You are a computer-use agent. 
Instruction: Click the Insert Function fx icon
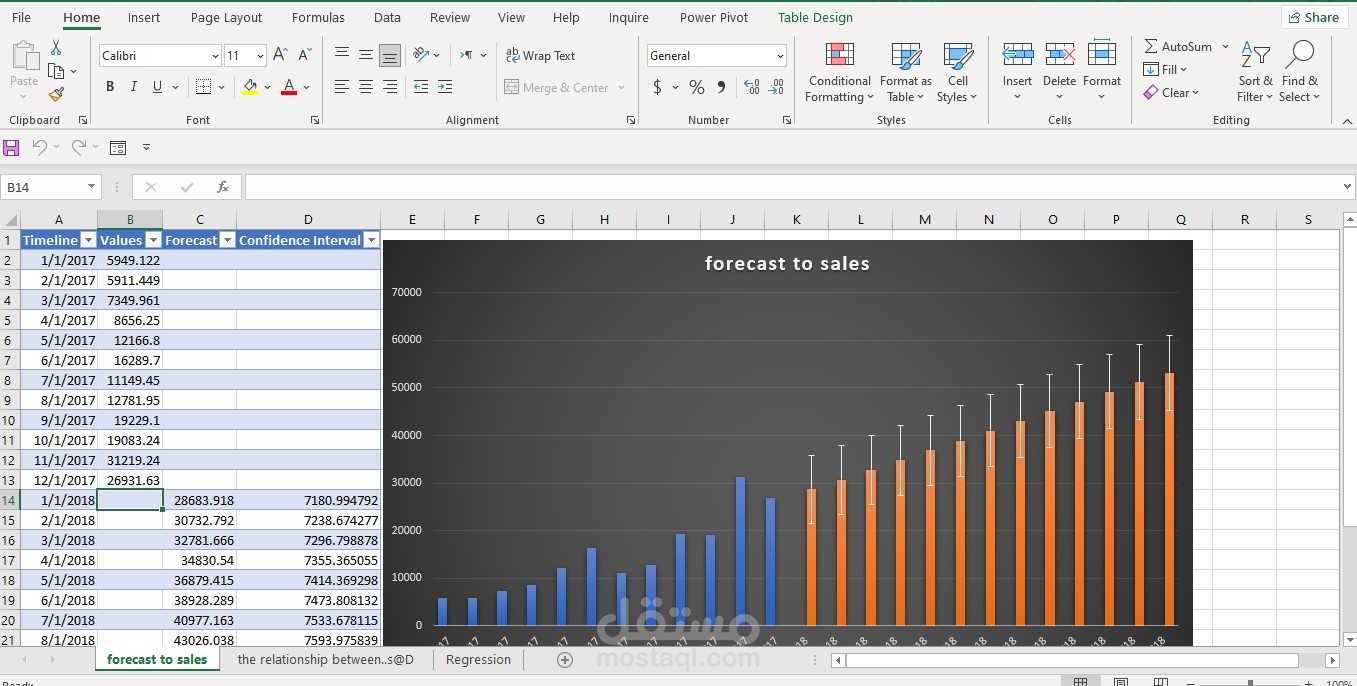tap(223, 187)
